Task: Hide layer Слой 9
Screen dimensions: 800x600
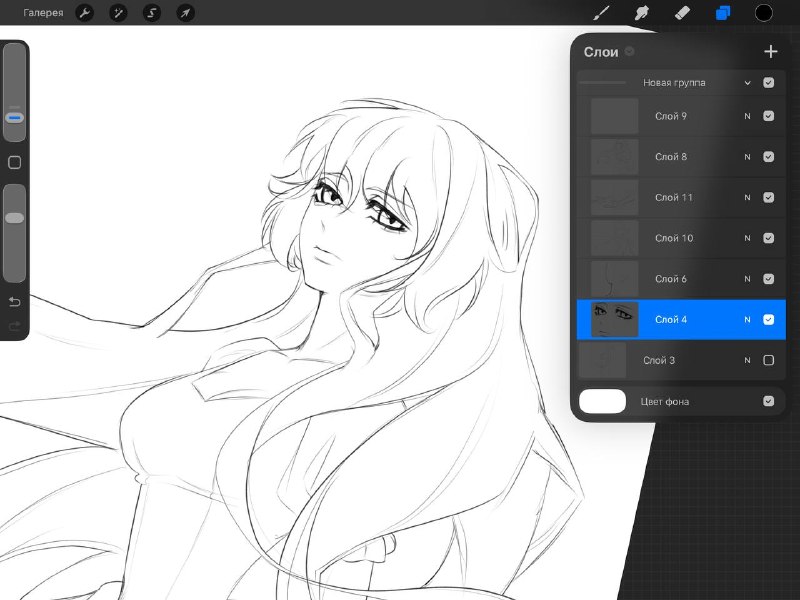Action: tap(768, 116)
